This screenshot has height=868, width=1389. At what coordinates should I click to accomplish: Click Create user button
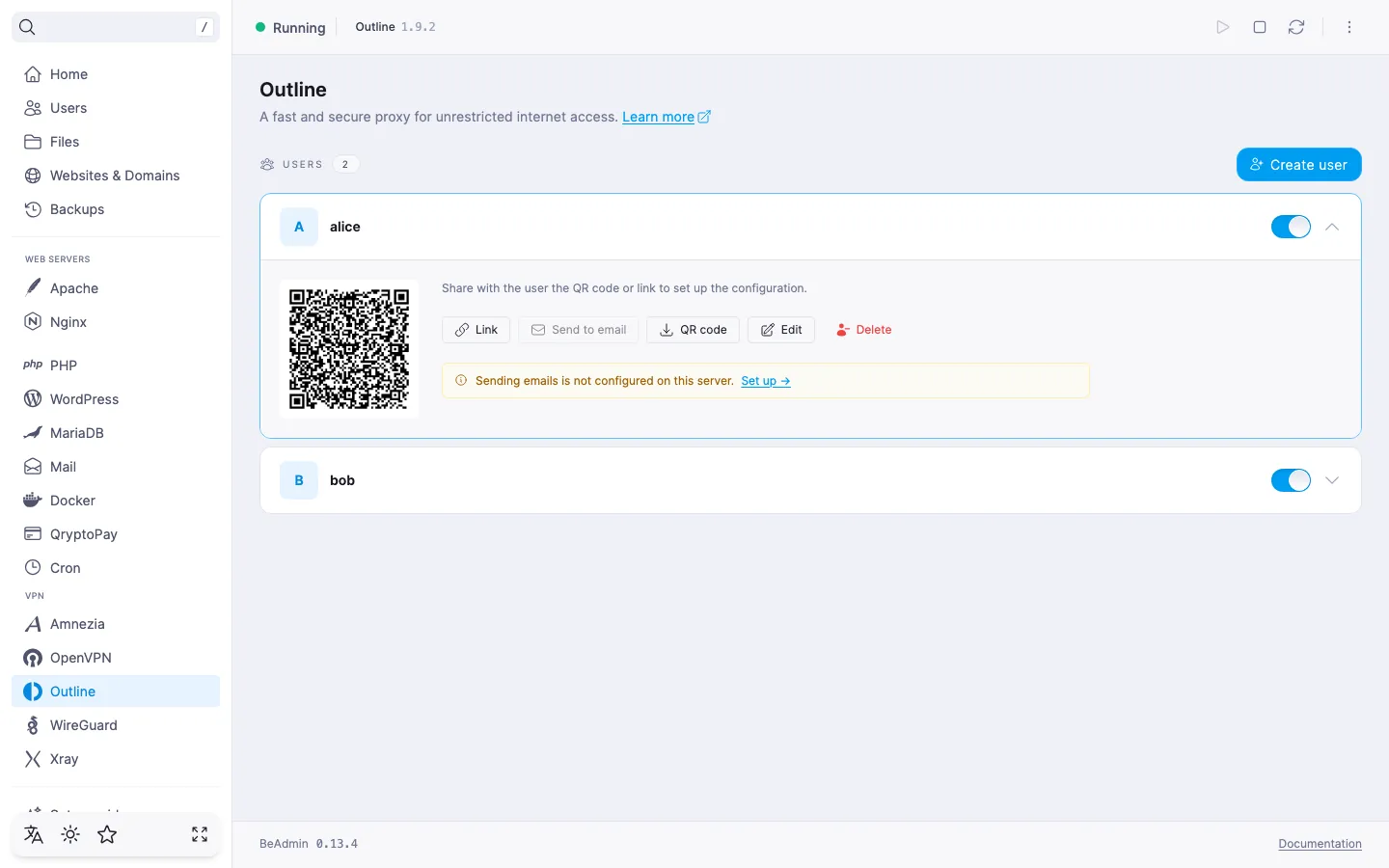pyautogui.click(x=1299, y=165)
